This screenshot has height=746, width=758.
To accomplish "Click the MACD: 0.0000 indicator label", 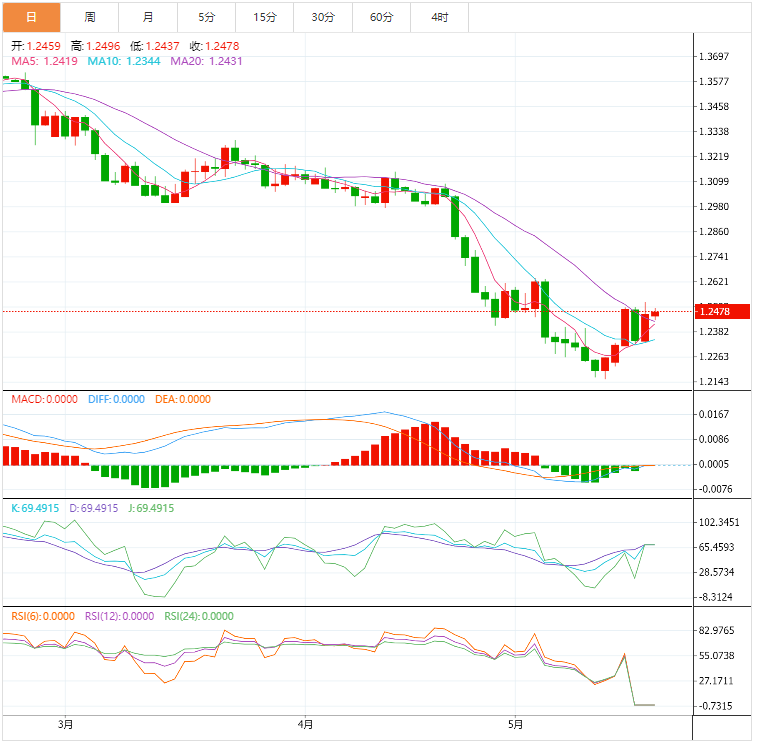I will [x=44, y=399].
